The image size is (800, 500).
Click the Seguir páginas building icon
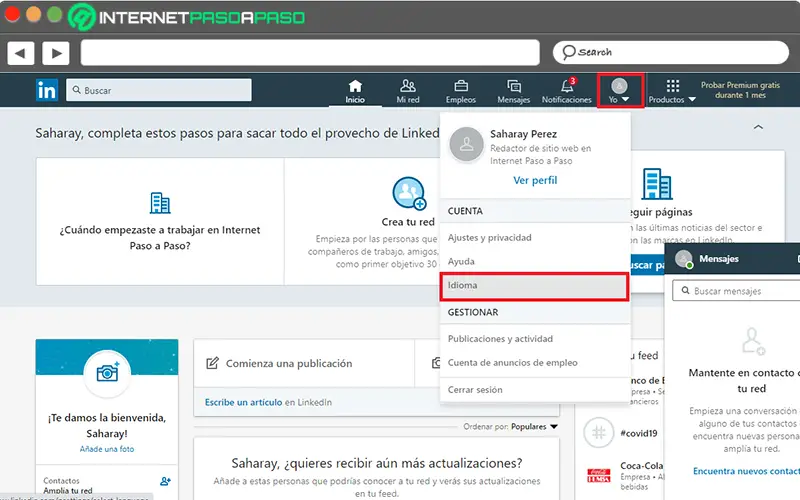click(x=657, y=184)
